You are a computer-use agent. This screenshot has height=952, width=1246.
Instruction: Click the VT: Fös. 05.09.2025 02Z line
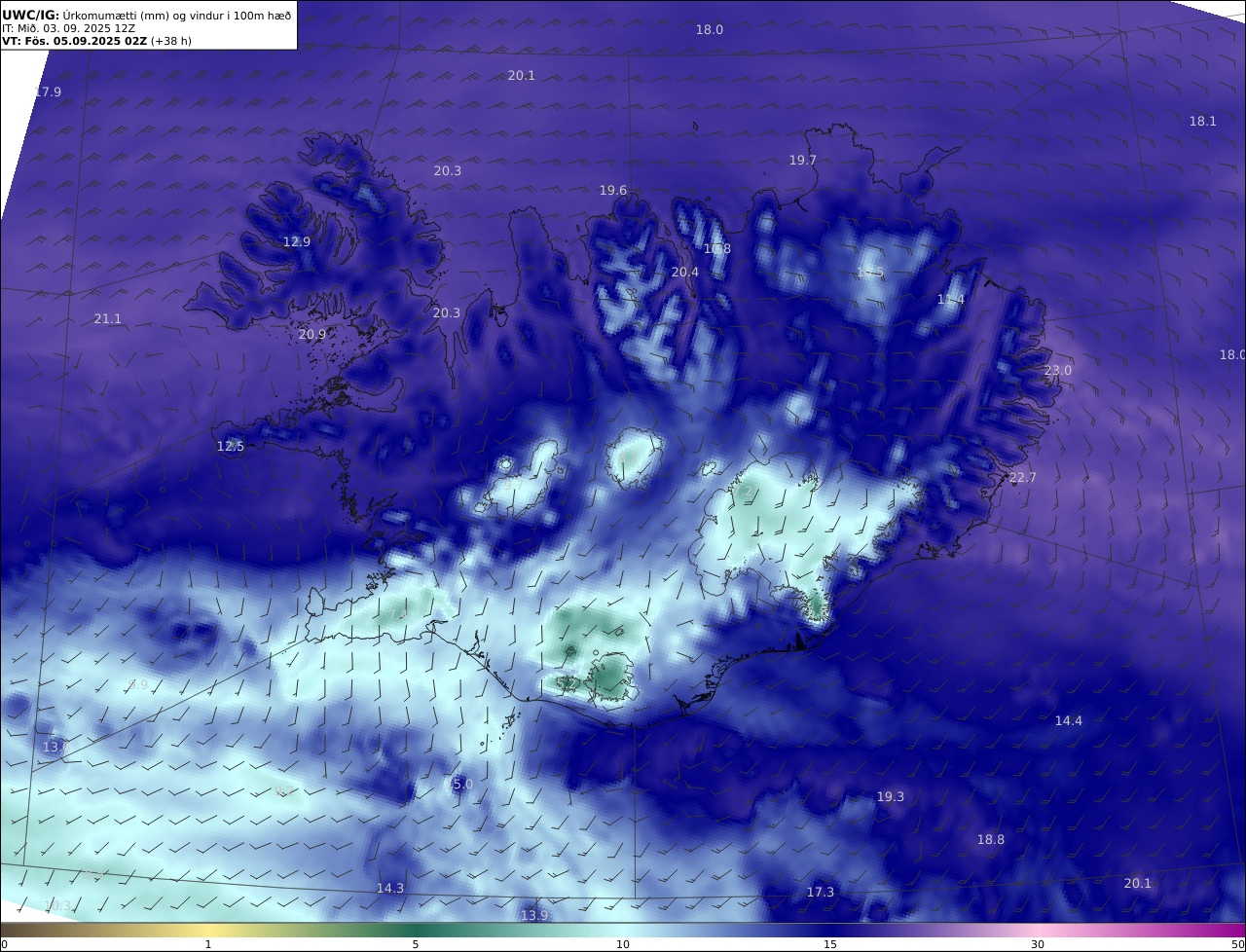(x=74, y=41)
